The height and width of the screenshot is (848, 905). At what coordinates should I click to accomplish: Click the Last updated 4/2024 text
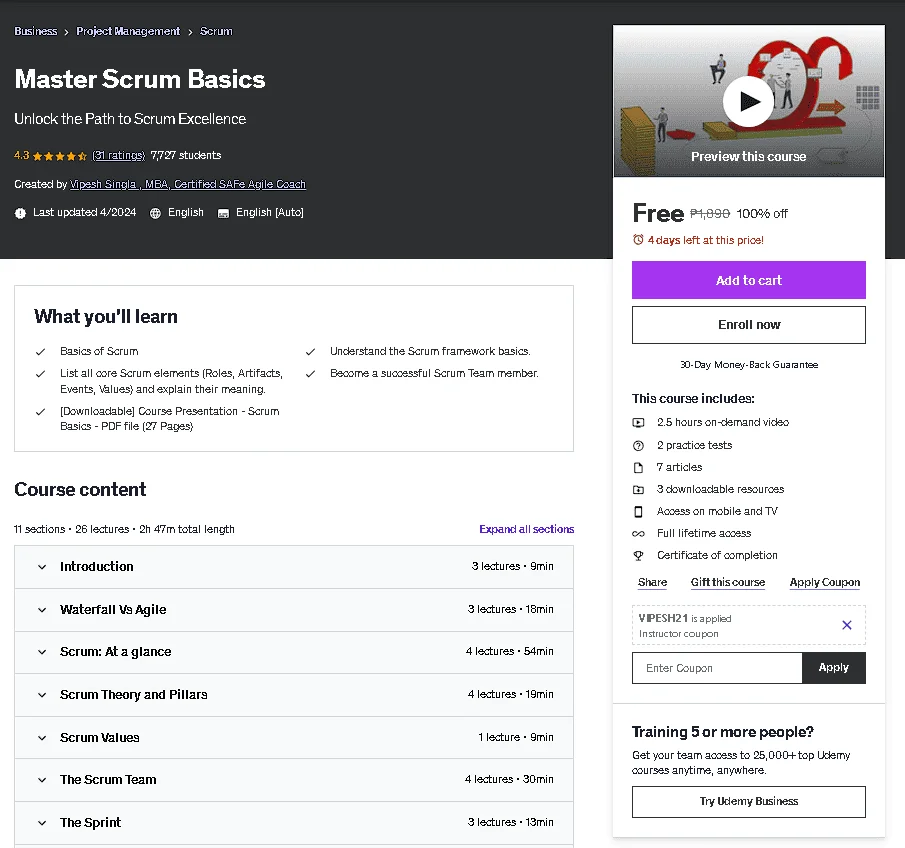tap(84, 212)
